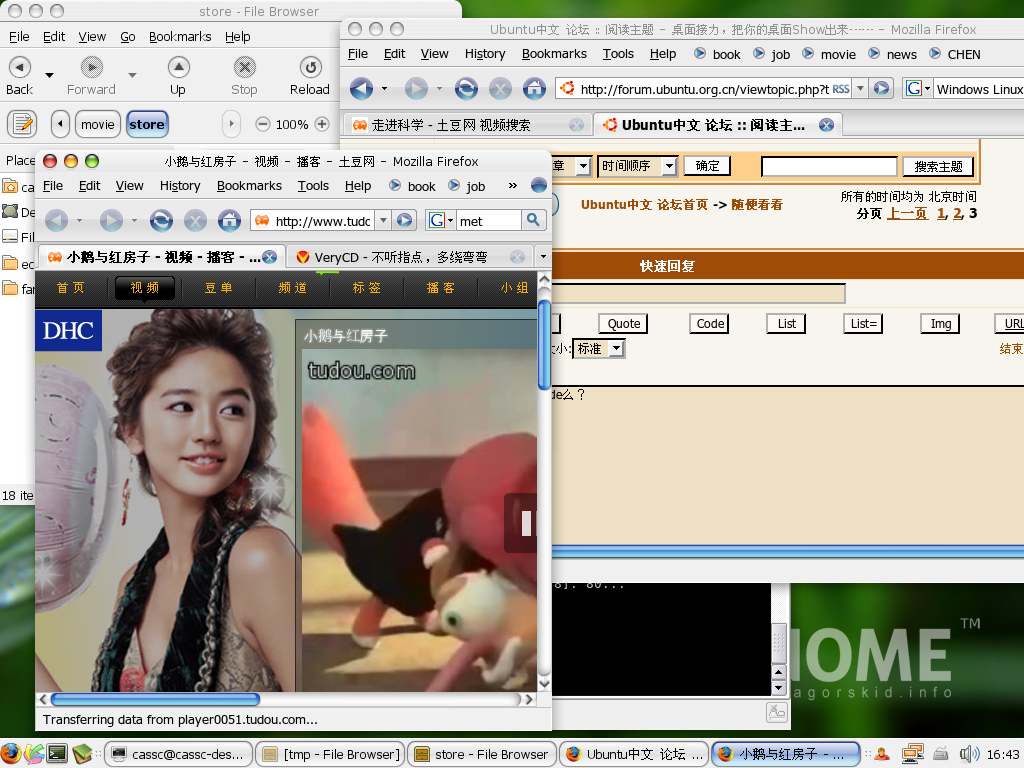Click Back arrow in the tudou Firefox window
Screen dimensions: 1024x768
(x=56, y=221)
